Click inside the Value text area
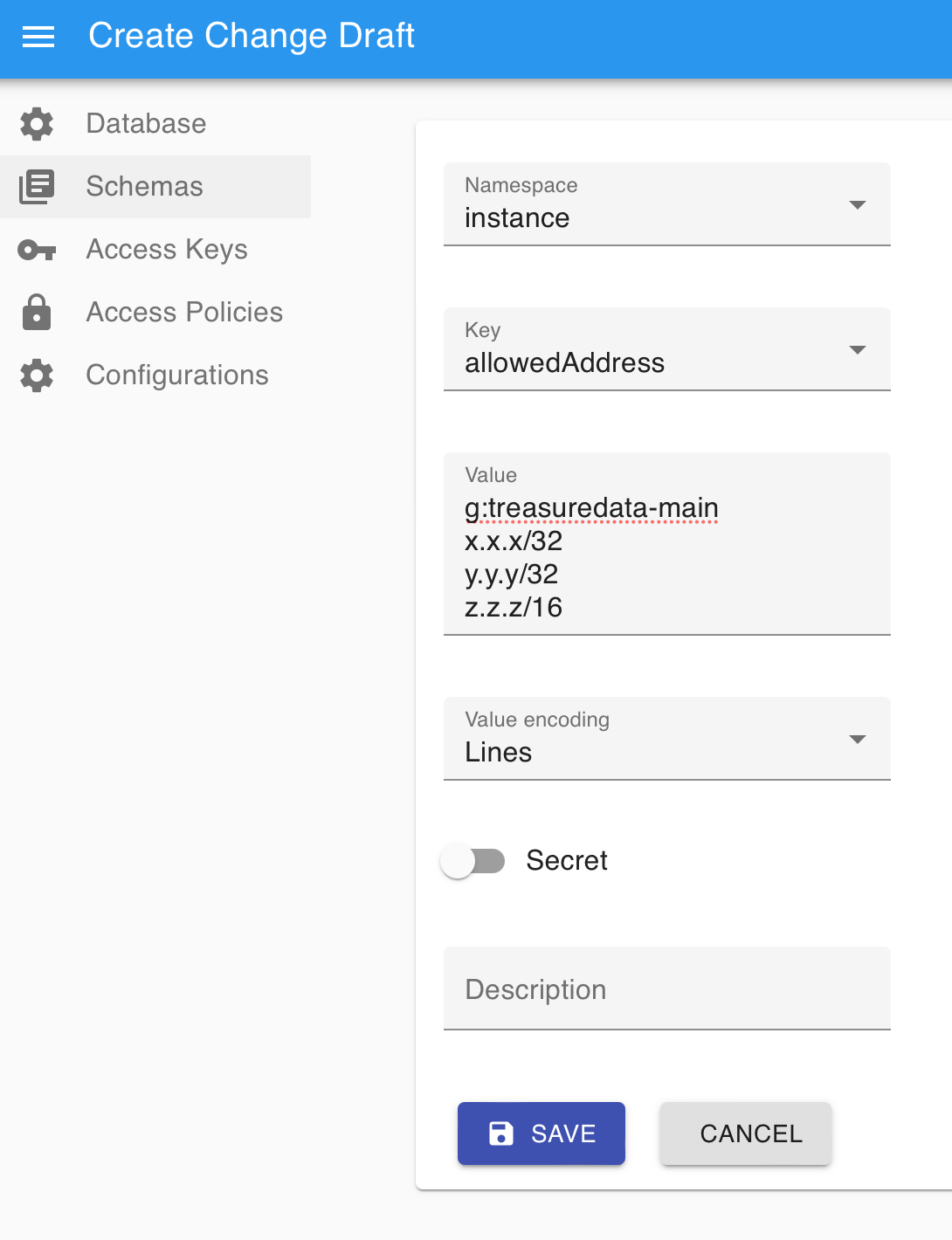 [667, 557]
